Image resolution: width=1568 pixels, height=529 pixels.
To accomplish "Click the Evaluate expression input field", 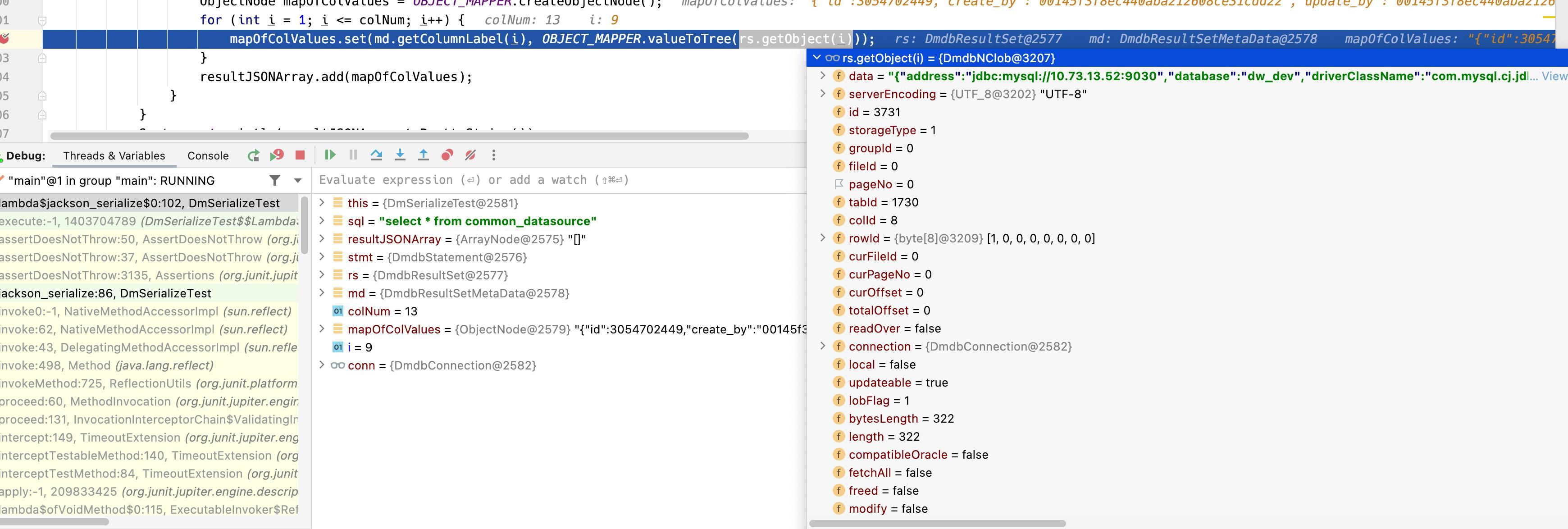I will point(548,180).
